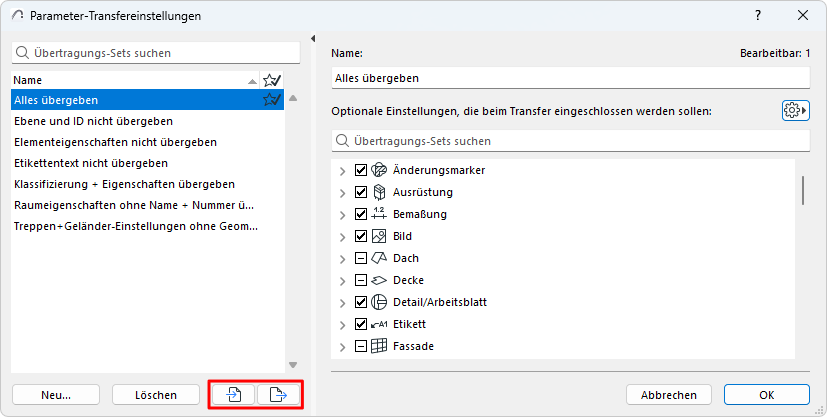Click the import transfer sets icon button
The width and height of the screenshot is (827, 417).
[233, 395]
